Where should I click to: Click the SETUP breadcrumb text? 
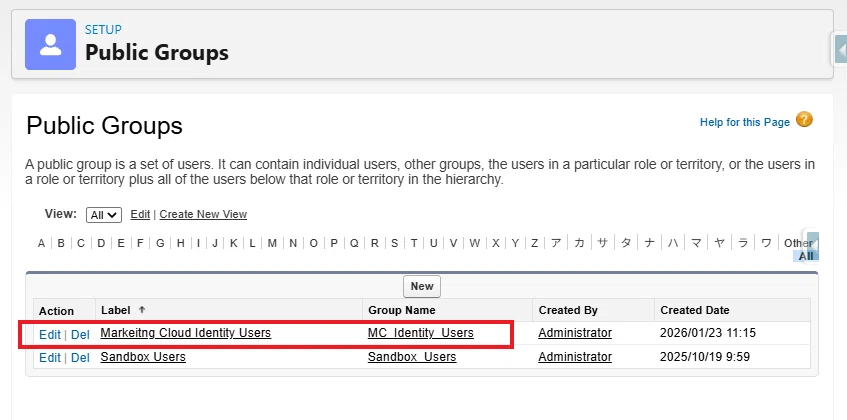(103, 30)
